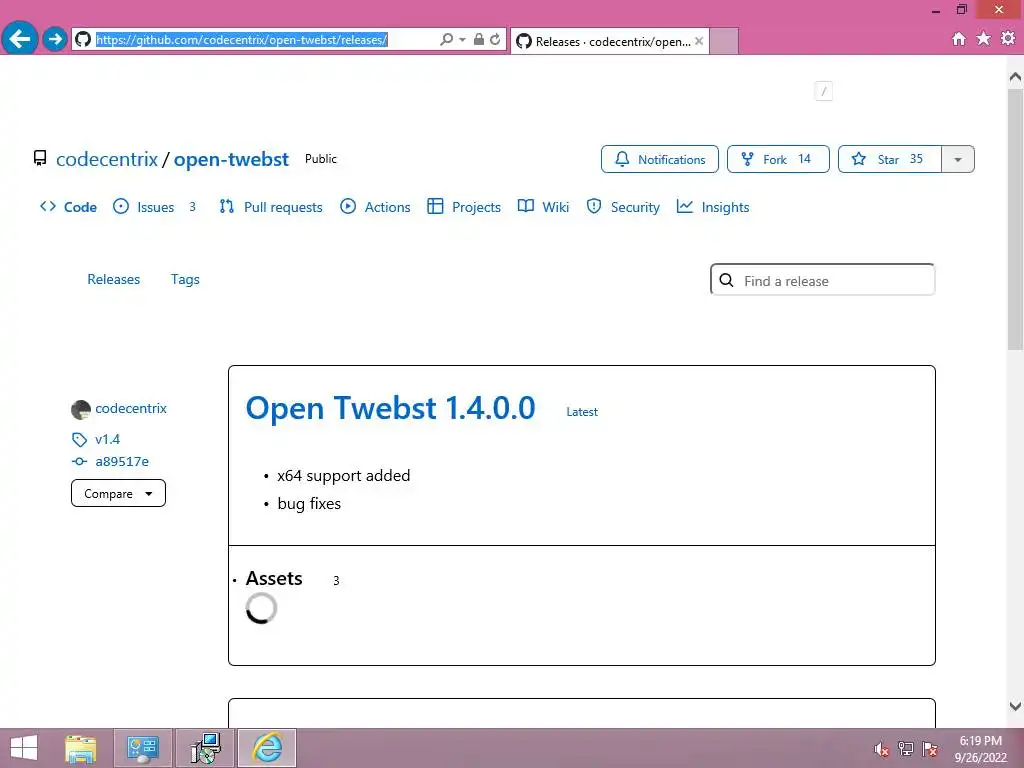The height and width of the screenshot is (768, 1024).
Task: Refresh the page with reload icon
Action: pos(495,39)
